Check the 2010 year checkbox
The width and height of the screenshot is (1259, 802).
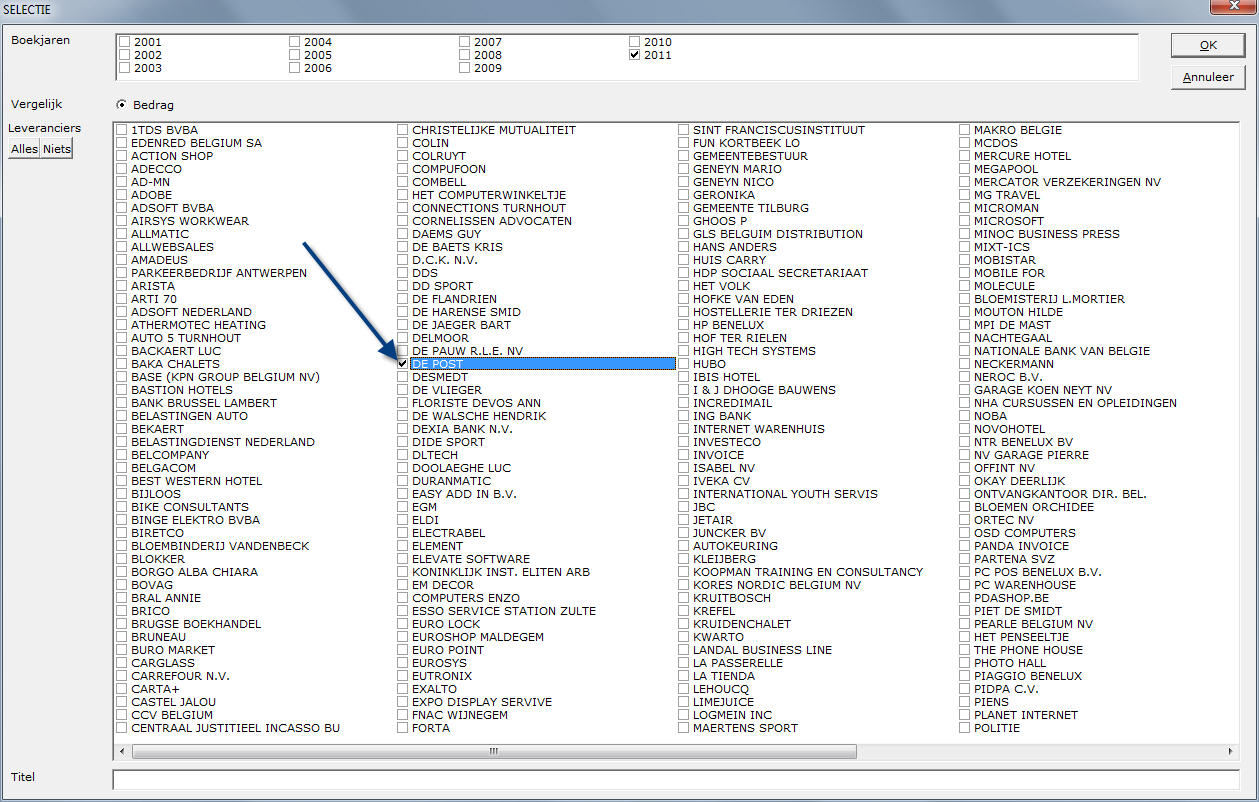(x=634, y=42)
